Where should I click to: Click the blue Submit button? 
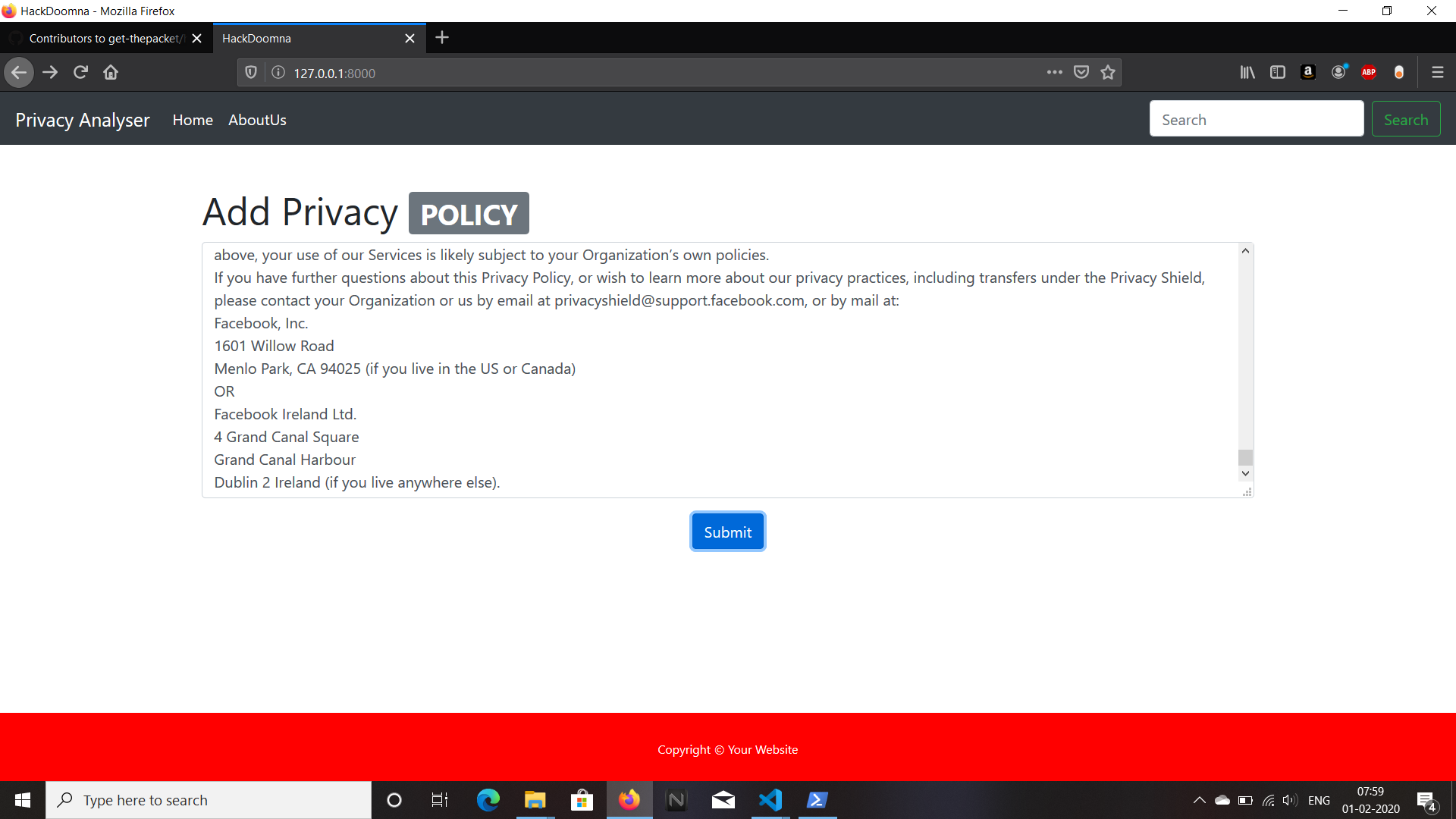(727, 532)
